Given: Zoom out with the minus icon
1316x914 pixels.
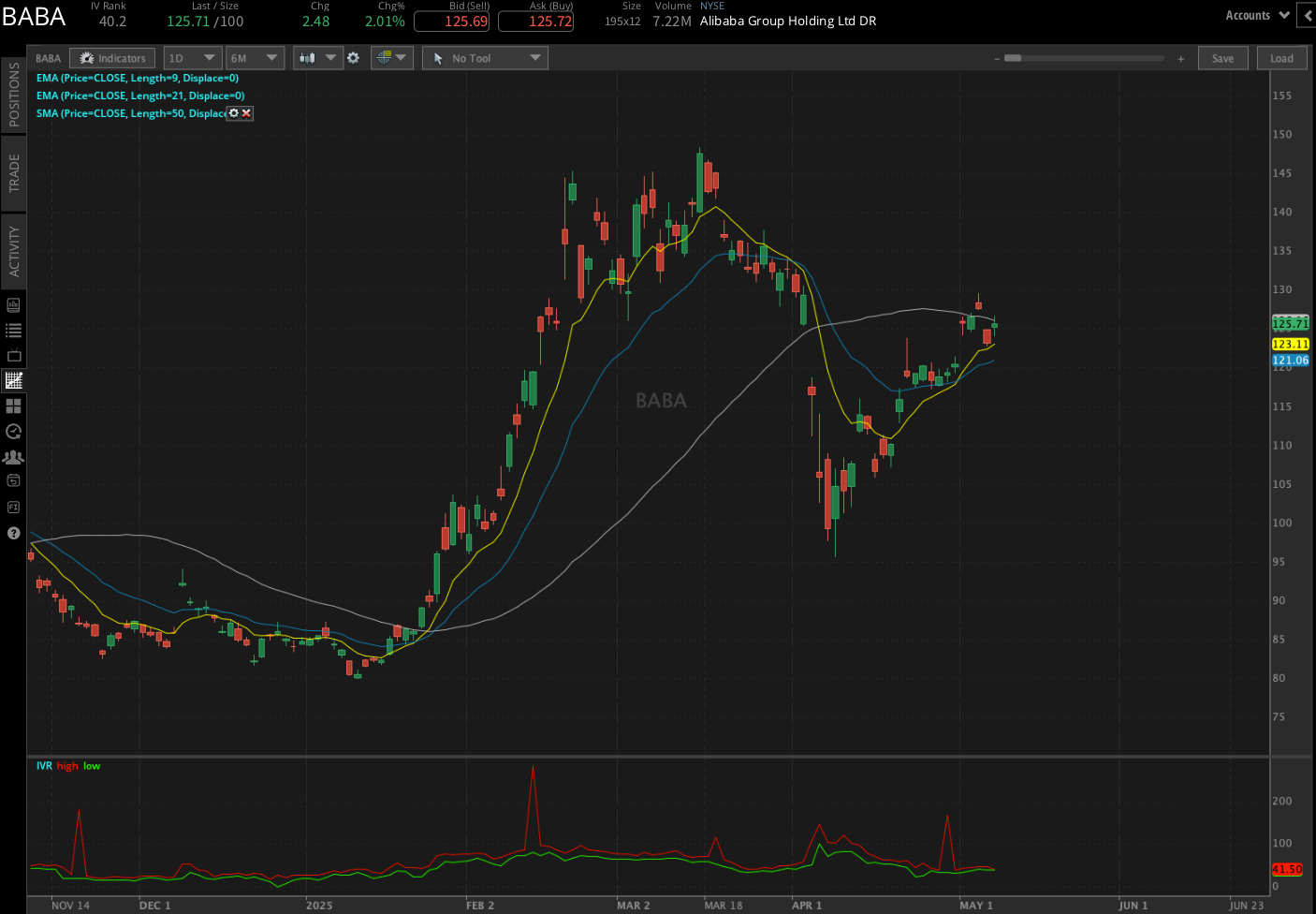Looking at the screenshot, I should pos(997,59).
